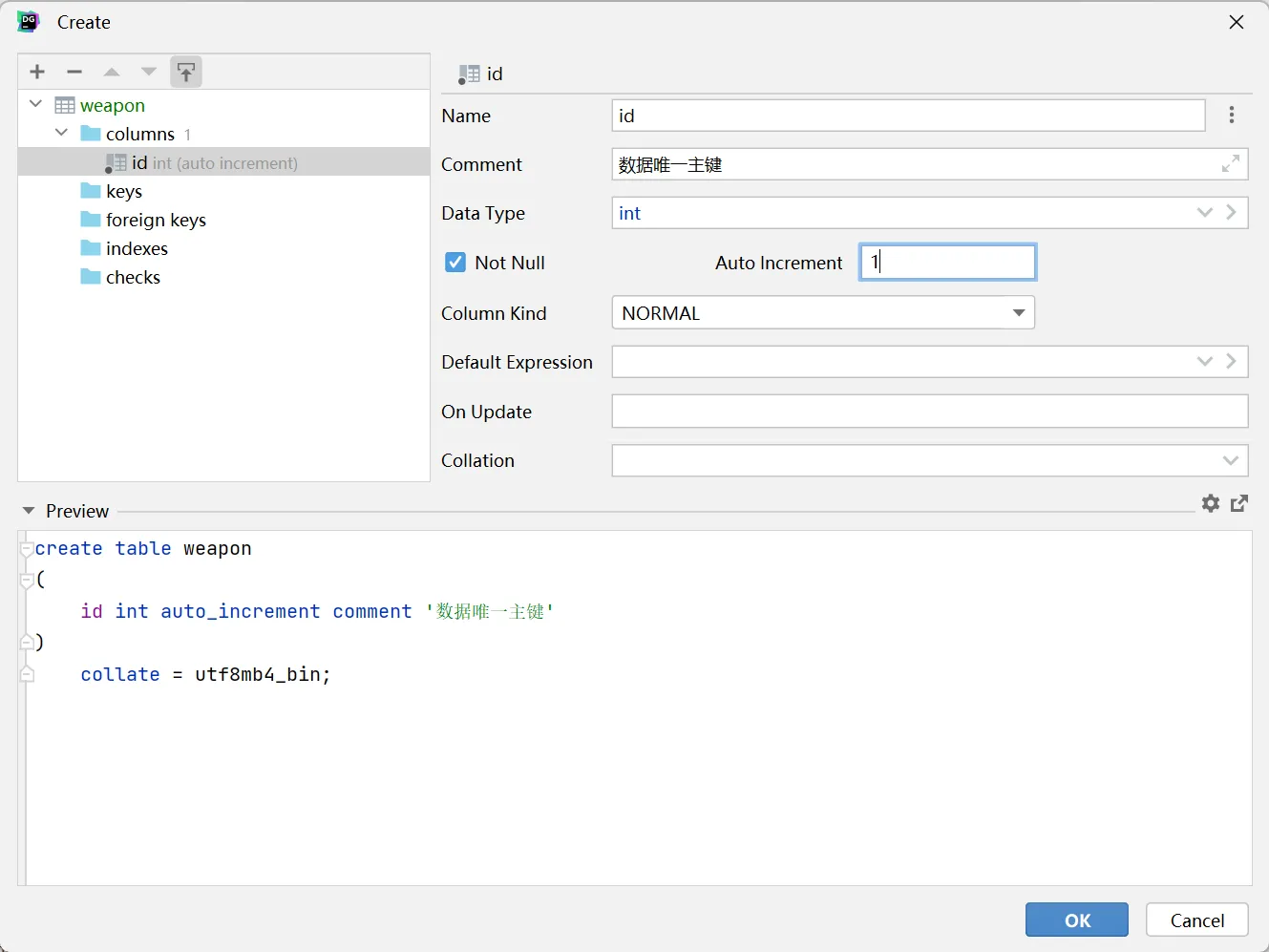The width and height of the screenshot is (1269, 952).
Task: Collapse the Preview section triangle
Action: point(29,511)
